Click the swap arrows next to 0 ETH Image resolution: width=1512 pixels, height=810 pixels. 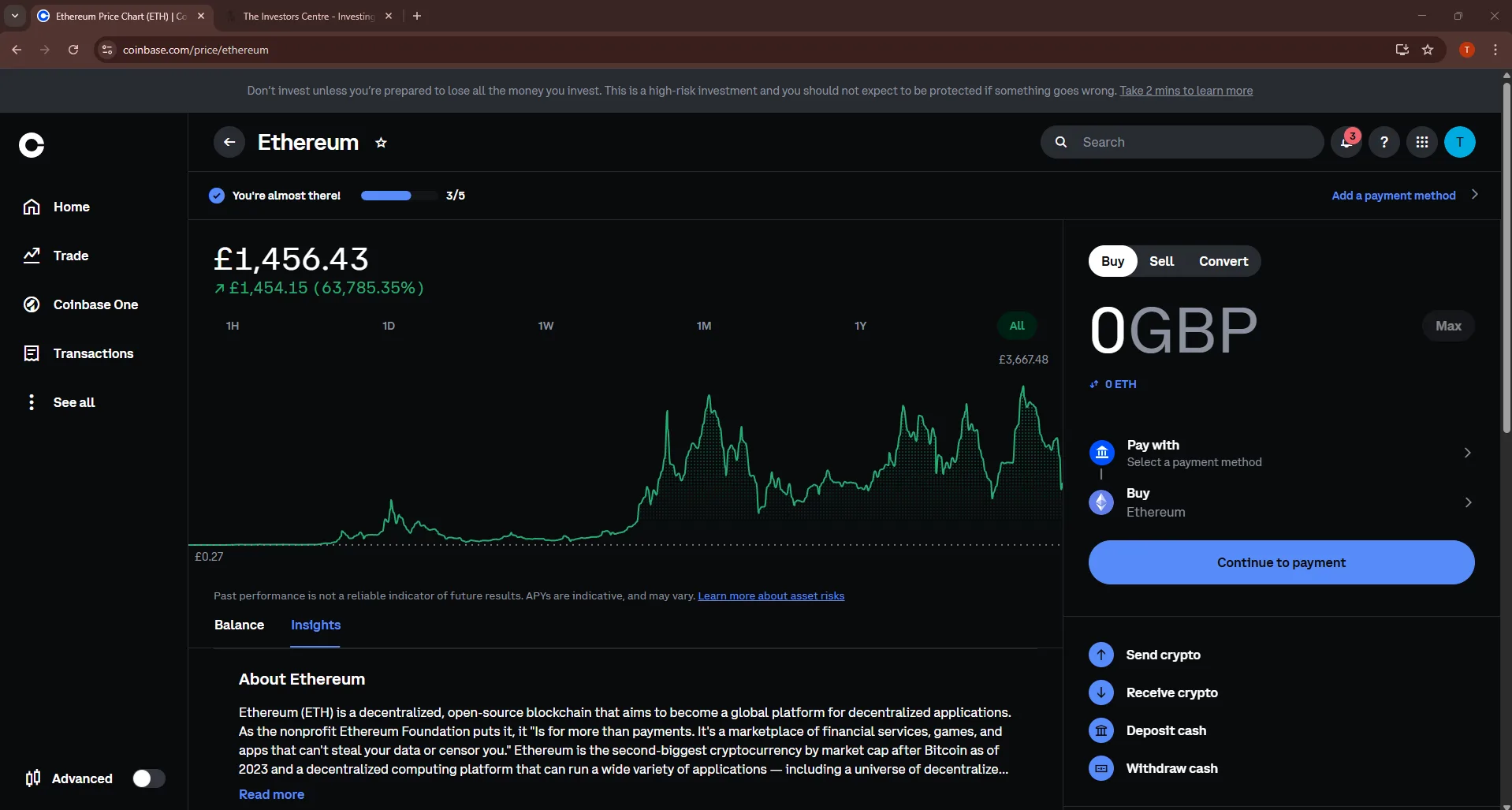click(1094, 384)
